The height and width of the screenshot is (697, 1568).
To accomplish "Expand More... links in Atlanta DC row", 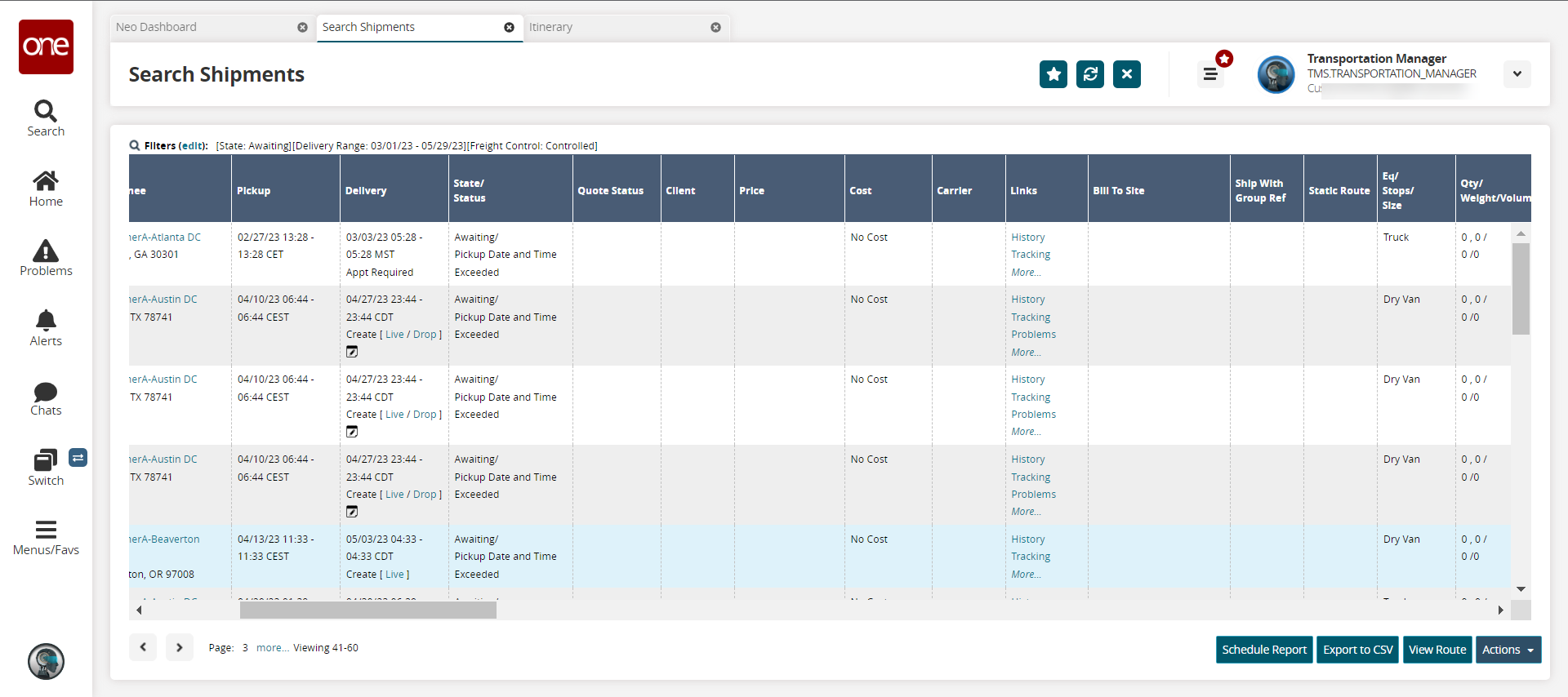I will 1026,273.
